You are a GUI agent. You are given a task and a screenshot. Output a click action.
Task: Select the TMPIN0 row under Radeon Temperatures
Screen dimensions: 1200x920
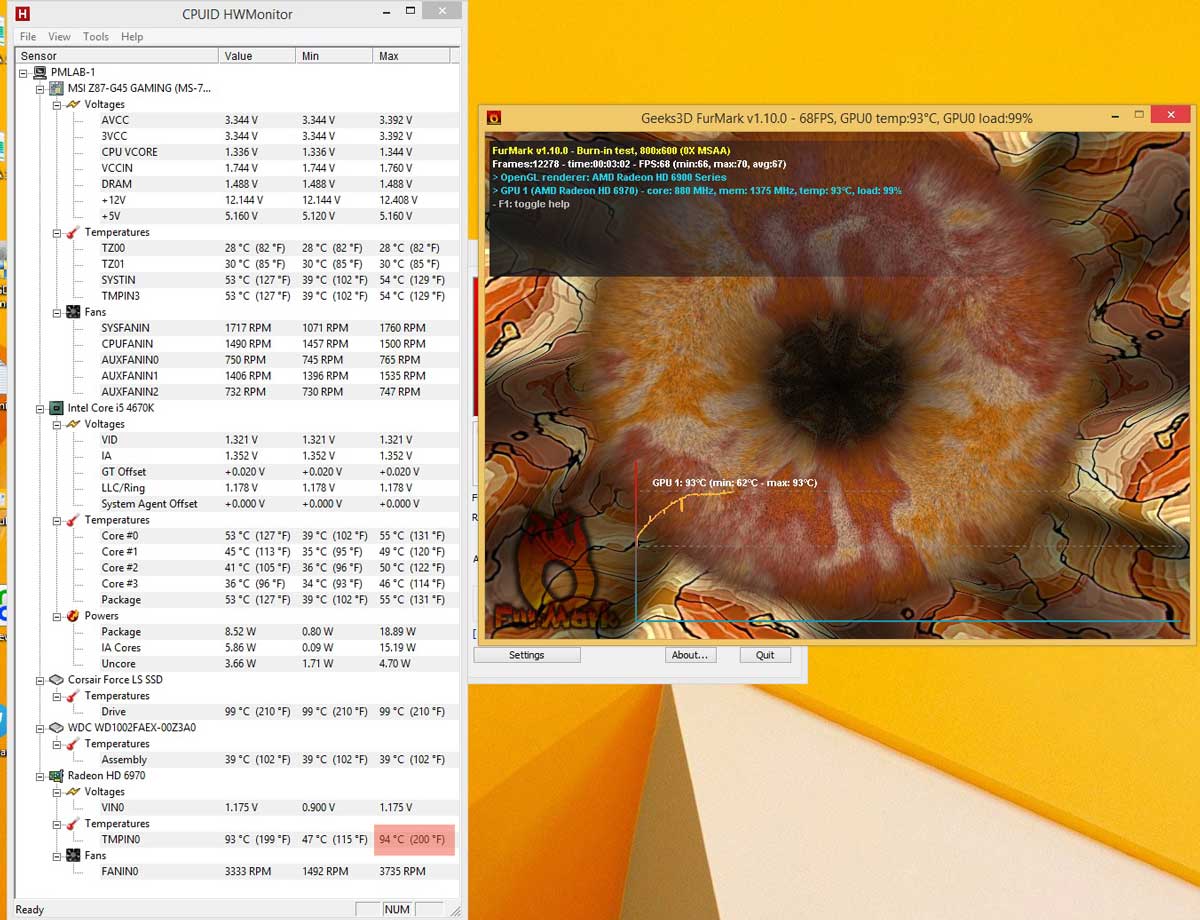[x=120, y=840]
